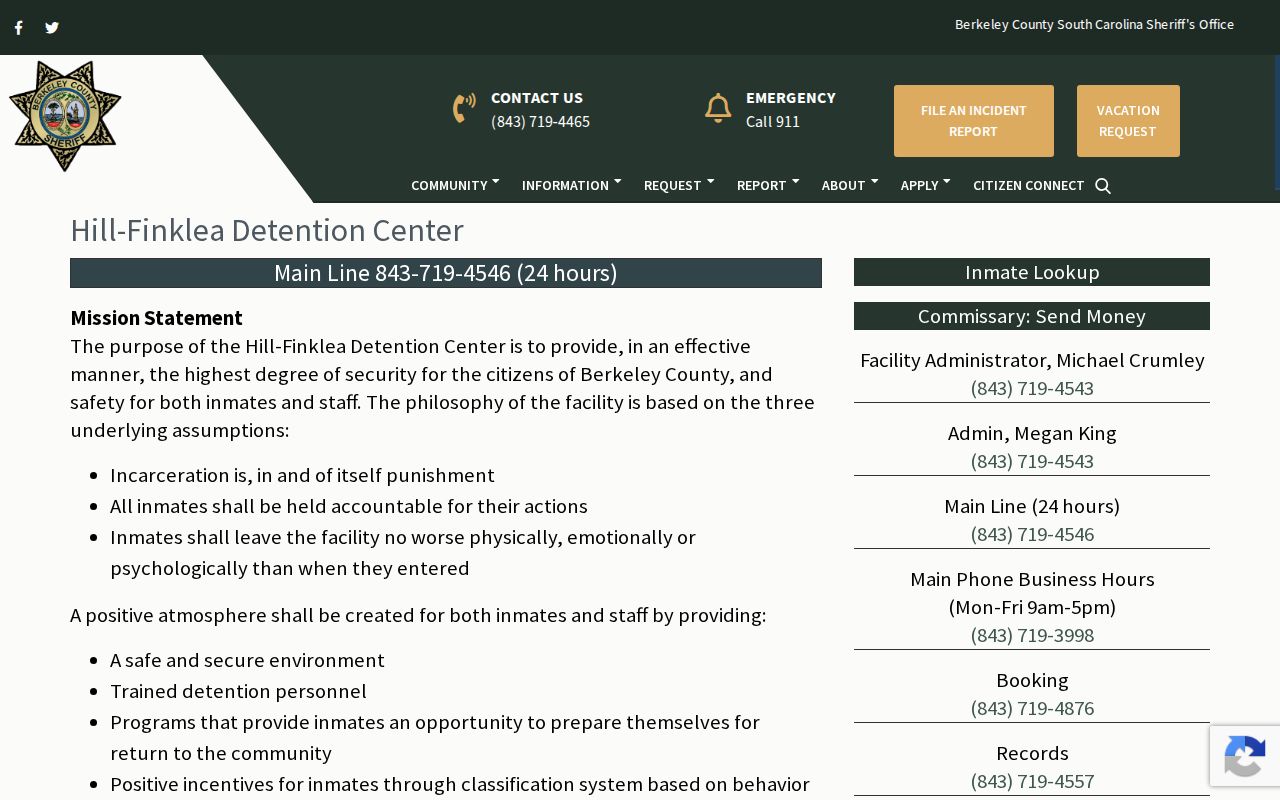Expand the Community menu
This screenshot has width=1280, height=800.
point(455,185)
